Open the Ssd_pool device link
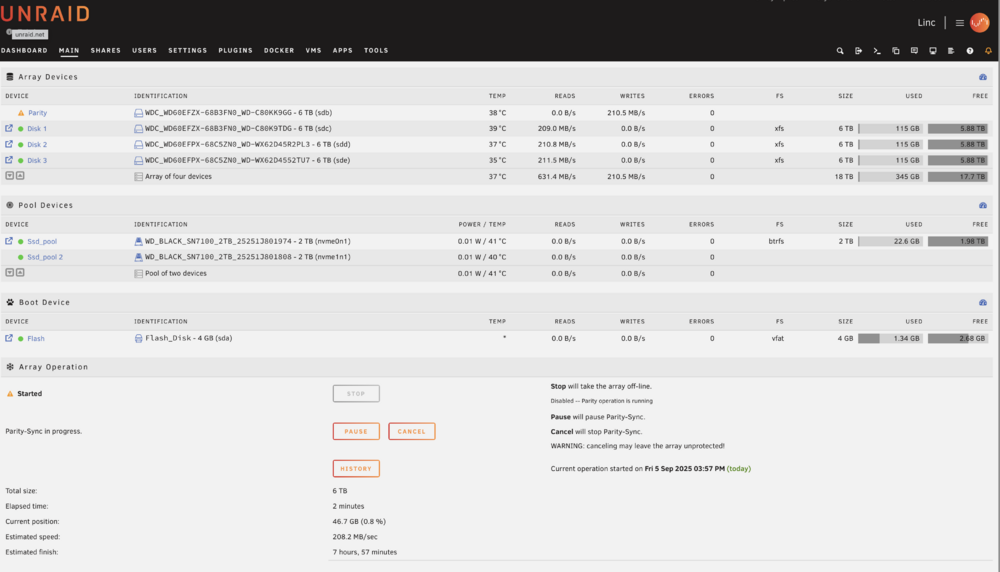The image size is (1000, 572). click(42, 242)
